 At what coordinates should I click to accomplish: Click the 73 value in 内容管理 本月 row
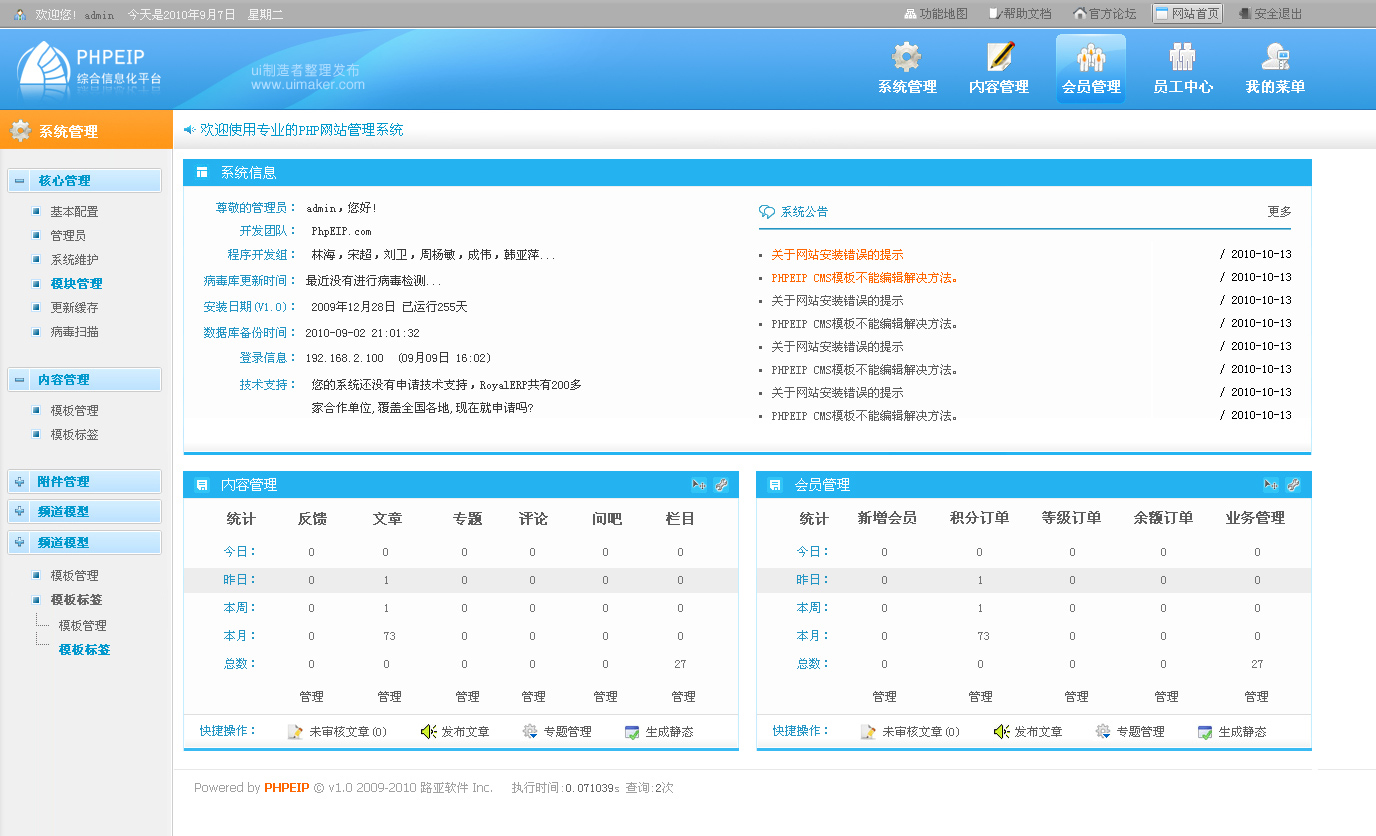[x=389, y=636]
